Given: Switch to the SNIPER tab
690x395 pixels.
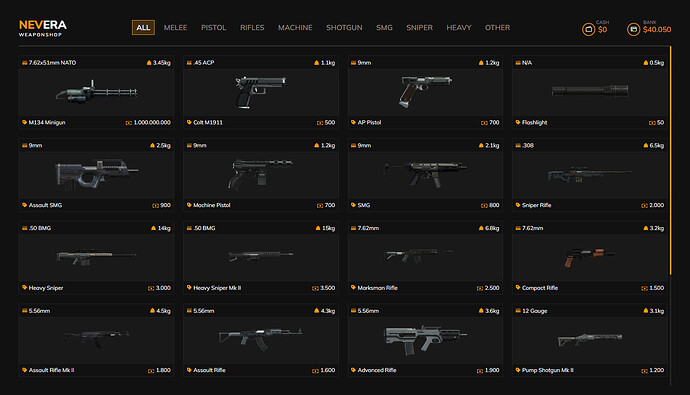Looking at the screenshot, I should tap(419, 27).
